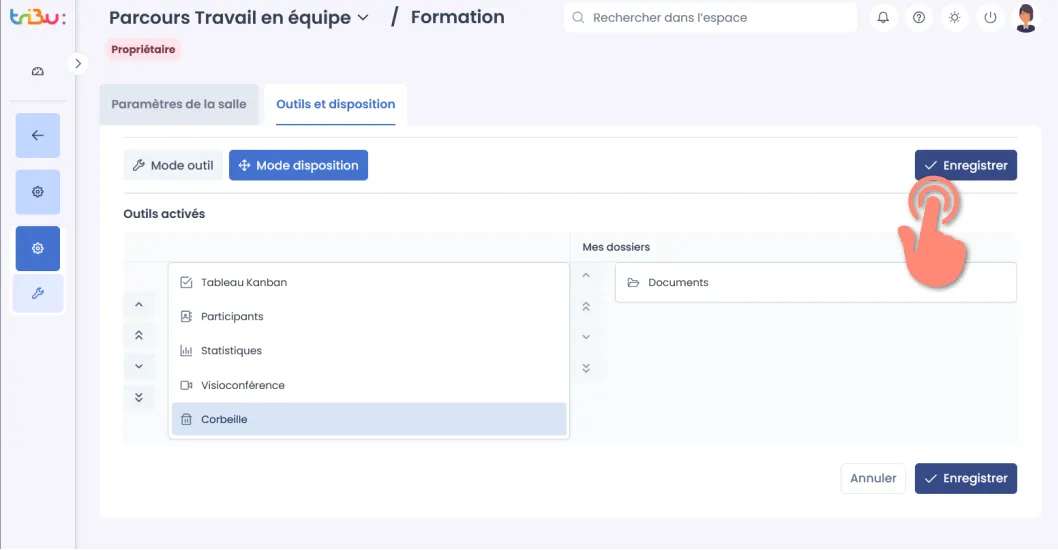
Task: Switch to Mode outil
Action: (x=173, y=165)
